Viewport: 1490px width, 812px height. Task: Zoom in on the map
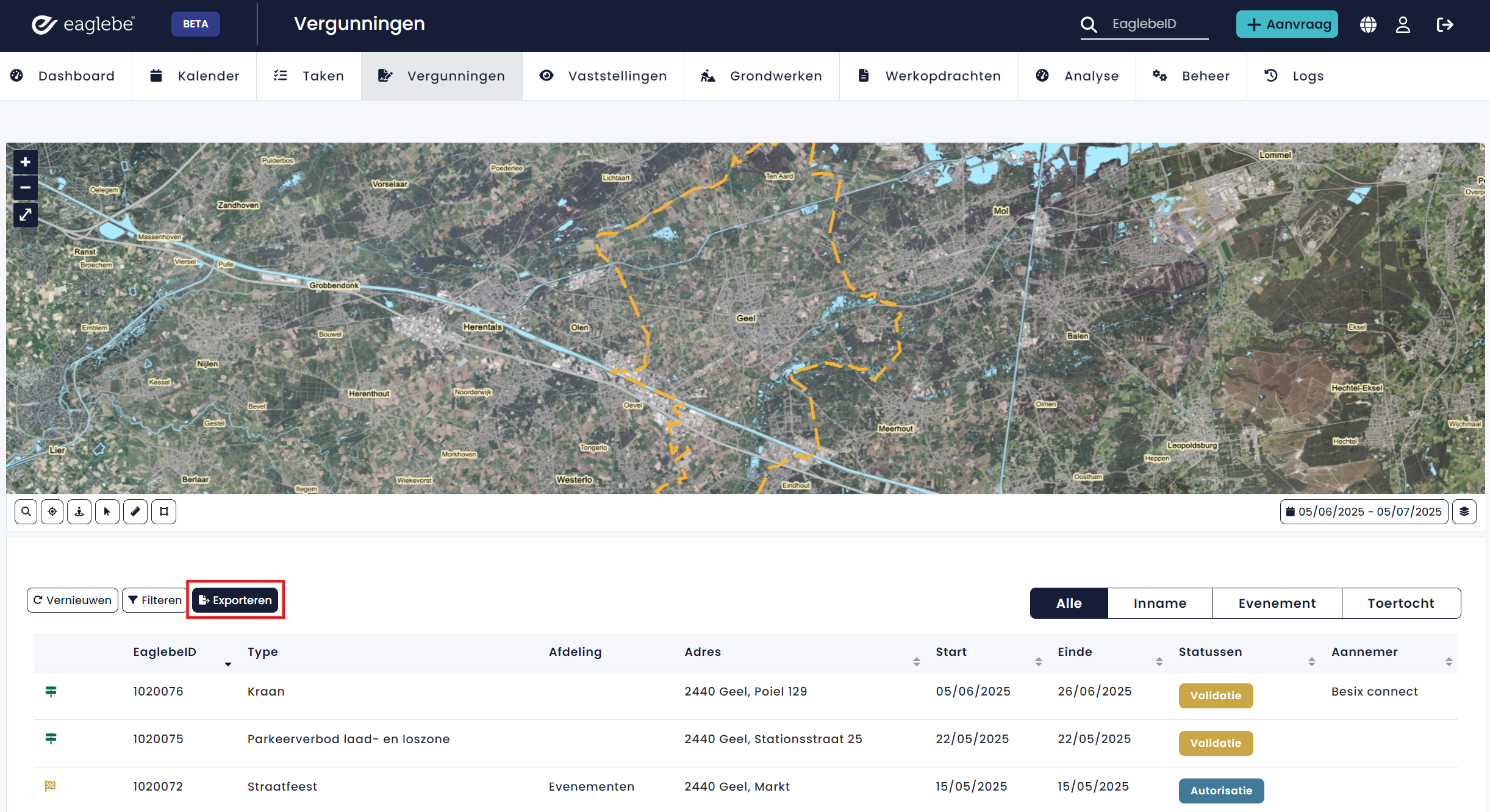tap(25, 162)
